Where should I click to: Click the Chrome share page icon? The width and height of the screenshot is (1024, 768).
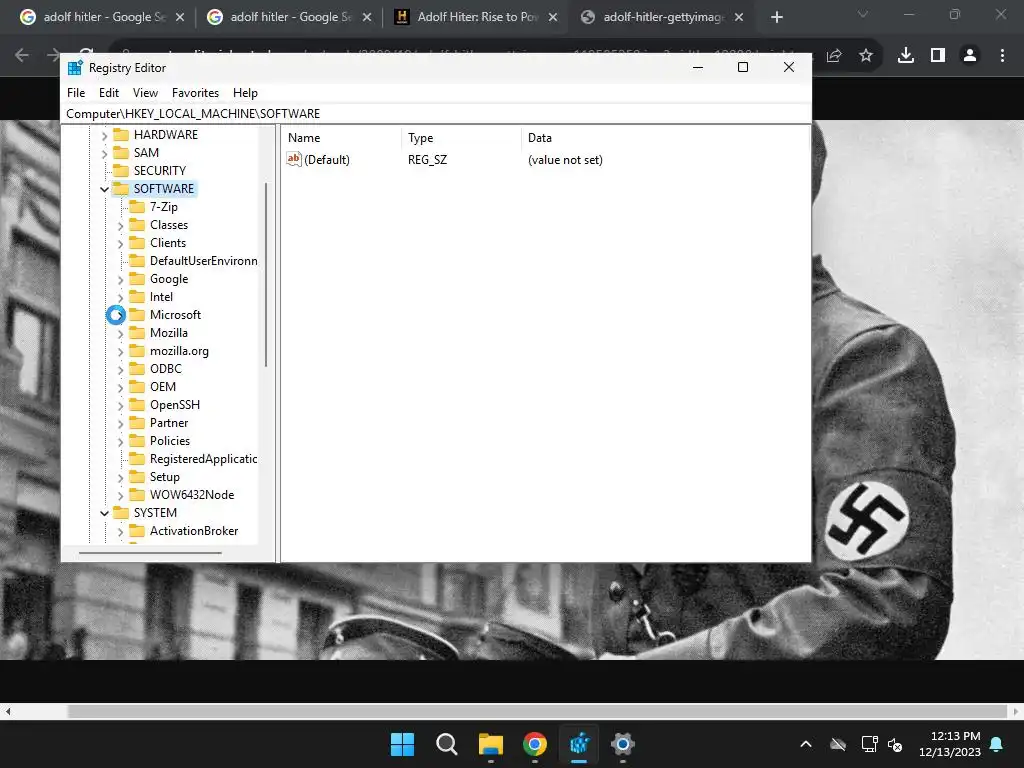(x=834, y=56)
